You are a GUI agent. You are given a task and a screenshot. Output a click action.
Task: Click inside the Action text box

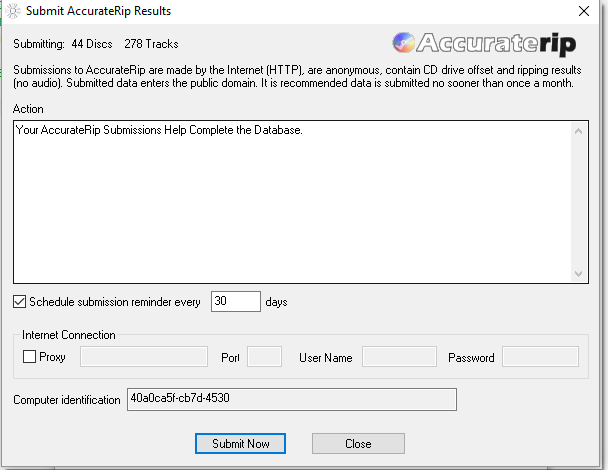pyautogui.click(x=290, y=200)
